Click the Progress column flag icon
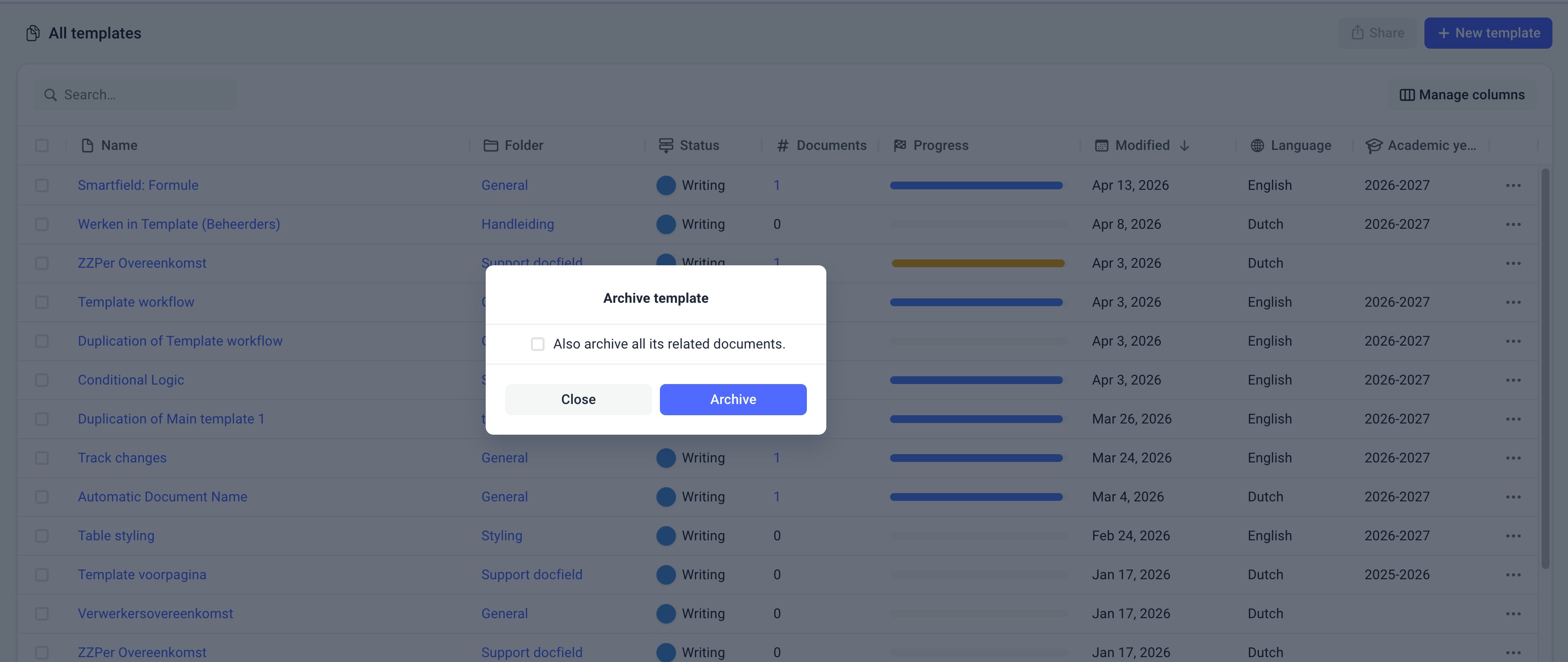 [900, 146]
